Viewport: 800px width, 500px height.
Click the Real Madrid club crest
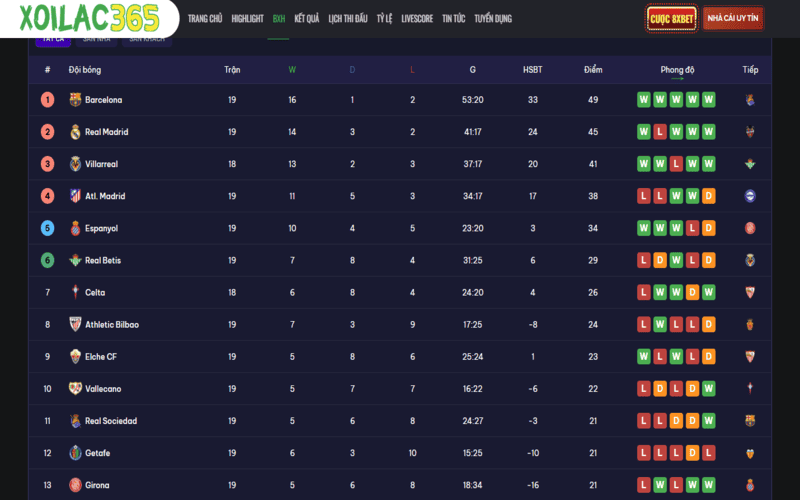coord(75,132)
